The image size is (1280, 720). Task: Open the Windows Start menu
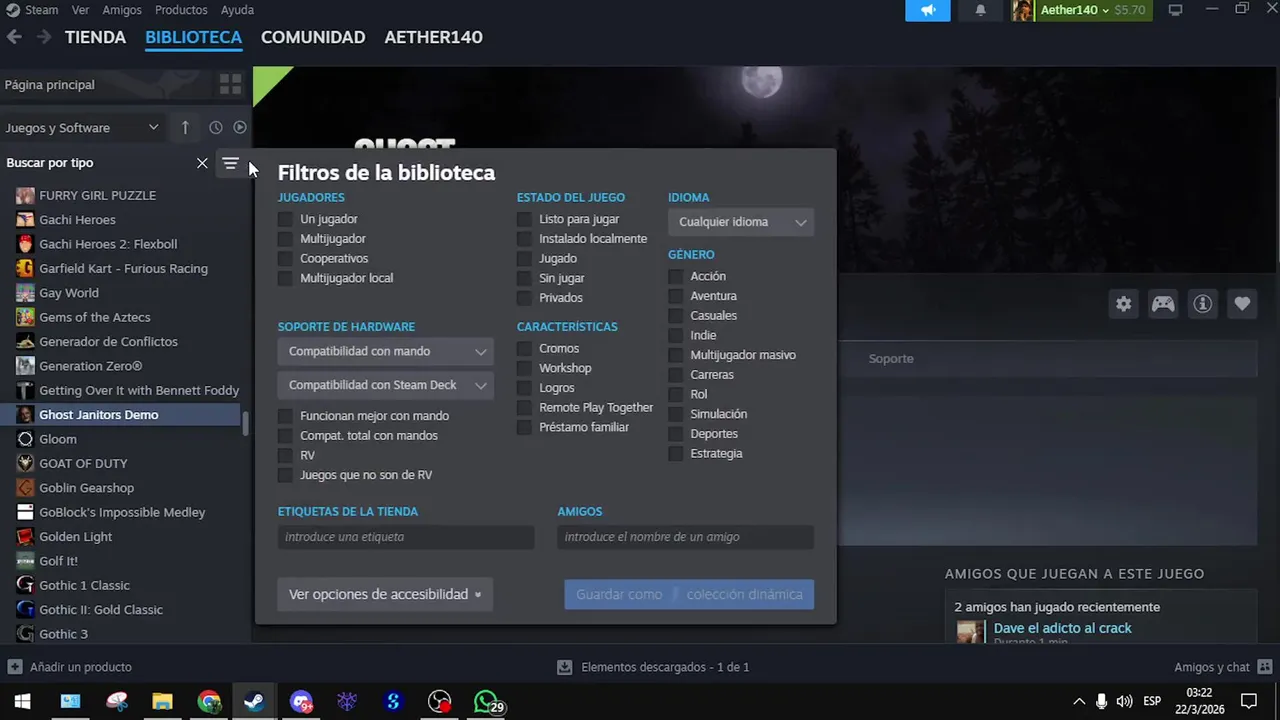click(x=22, y=702)
